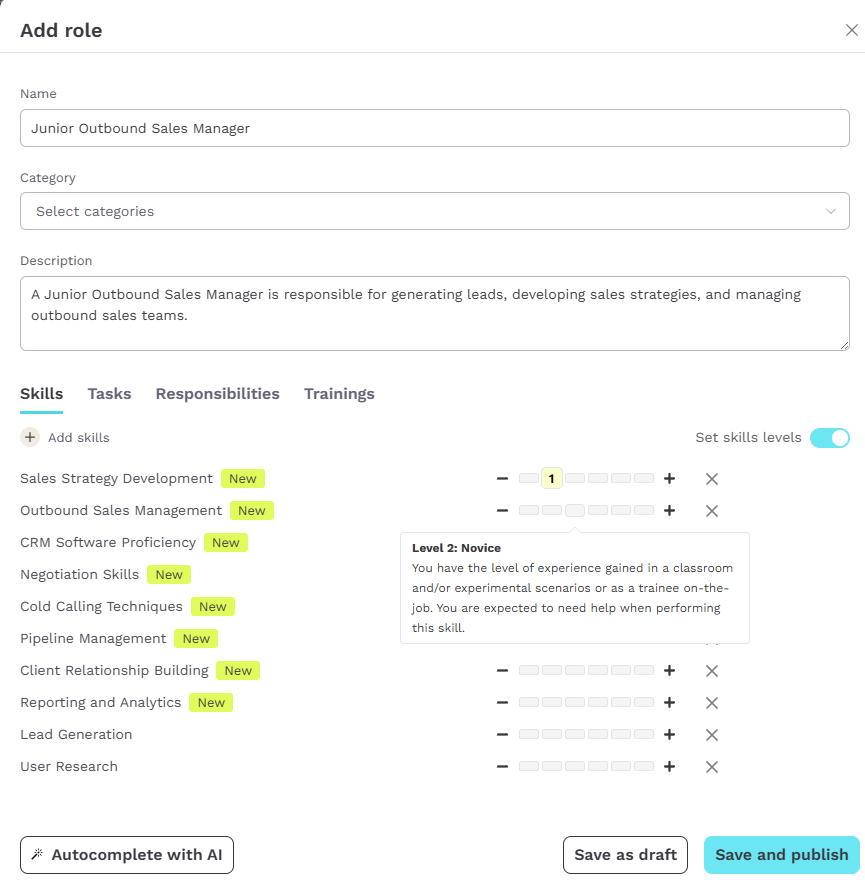The width and height of the screenshot is (865, 880).
Task: Click Save as draft
Action: click(x=625, y=855)
